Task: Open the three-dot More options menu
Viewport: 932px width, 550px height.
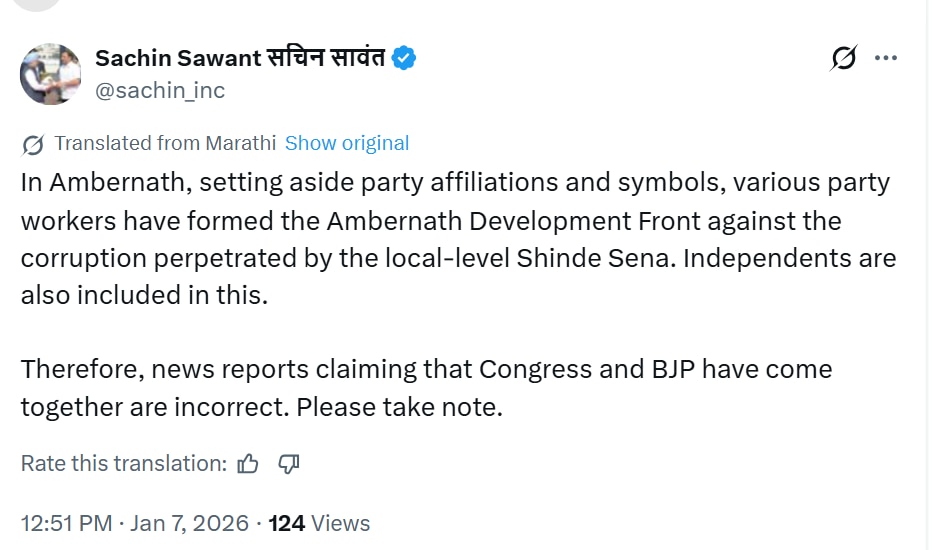Action: click(x=886, y=59)
